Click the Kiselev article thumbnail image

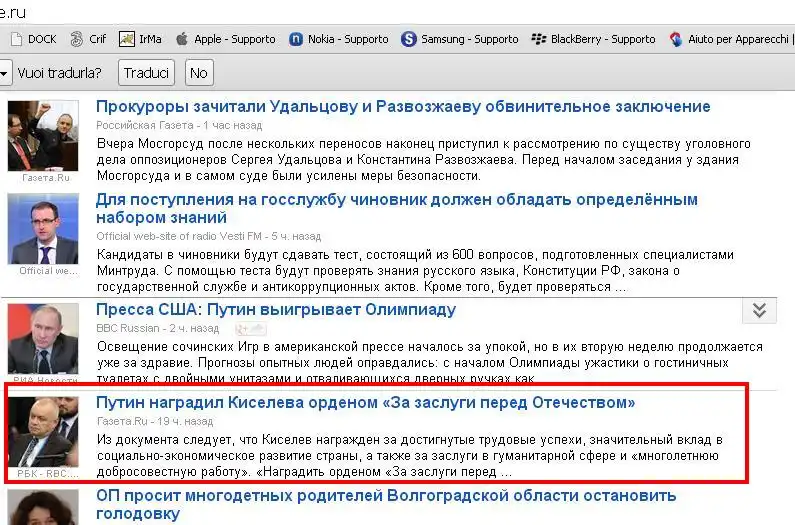(43, 431)
